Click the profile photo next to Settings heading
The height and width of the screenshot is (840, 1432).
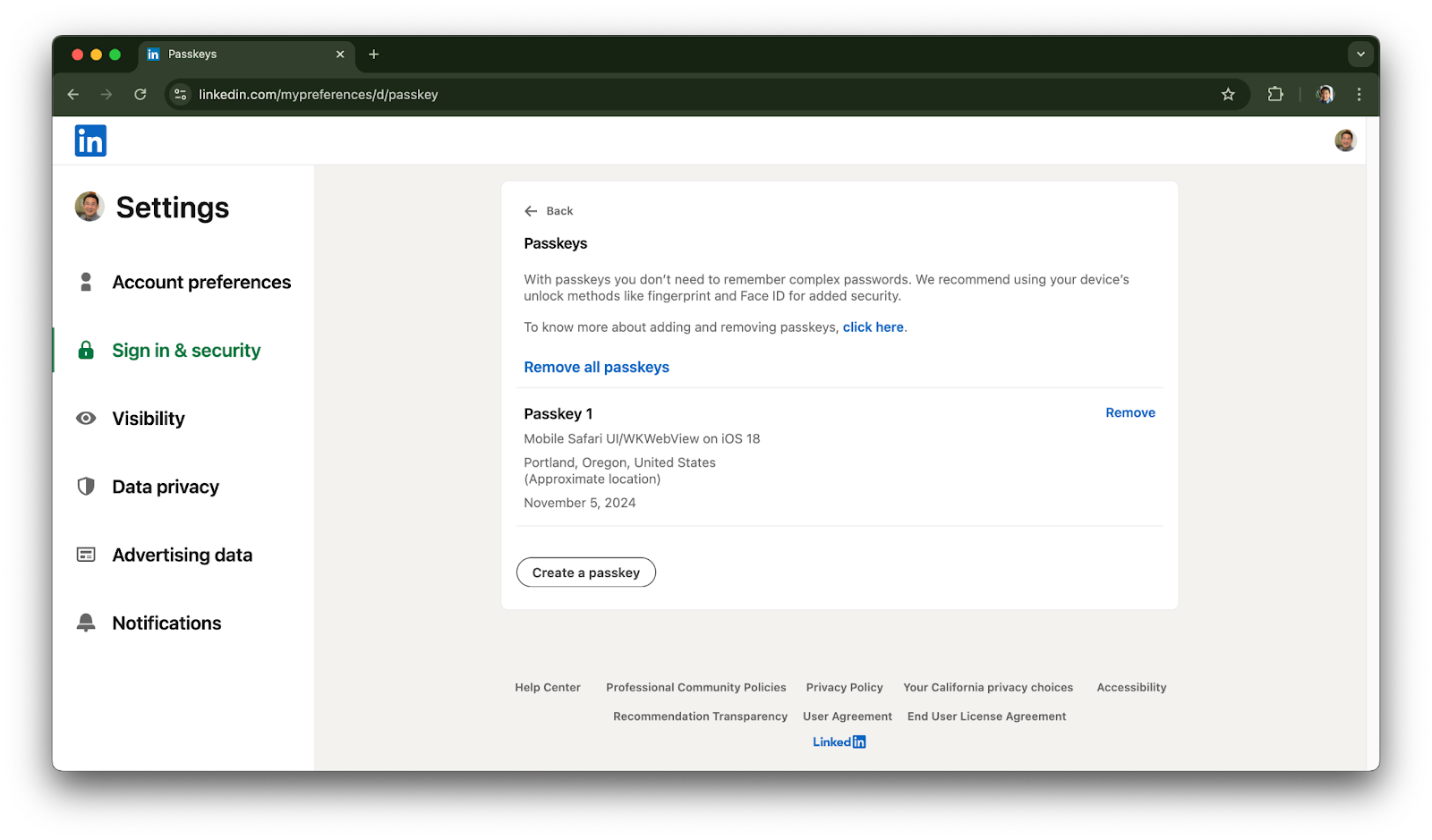tap(89, 207)
